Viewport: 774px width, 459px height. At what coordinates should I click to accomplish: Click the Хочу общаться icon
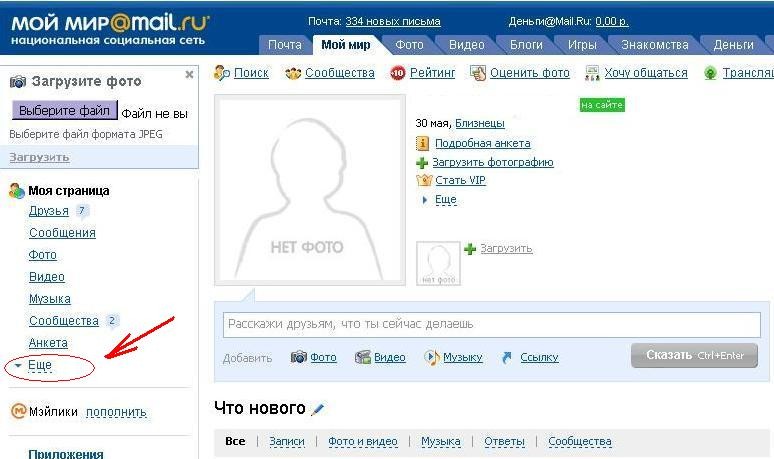[x=592, y=73]
